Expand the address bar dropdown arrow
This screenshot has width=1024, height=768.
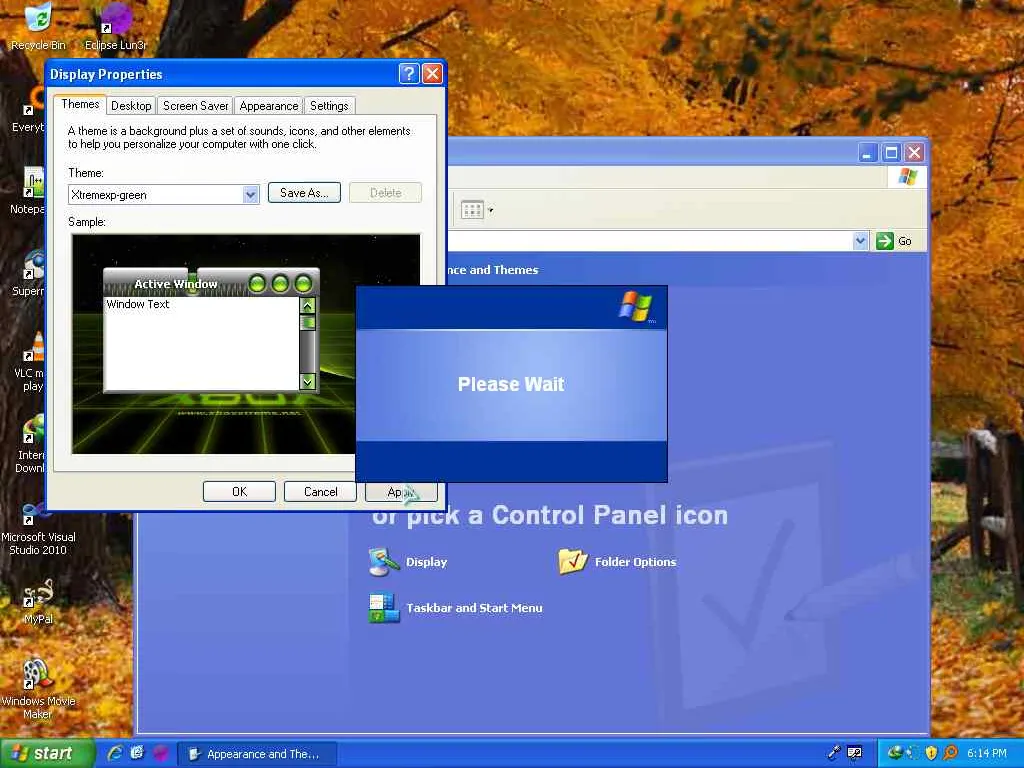click(861, 241)
